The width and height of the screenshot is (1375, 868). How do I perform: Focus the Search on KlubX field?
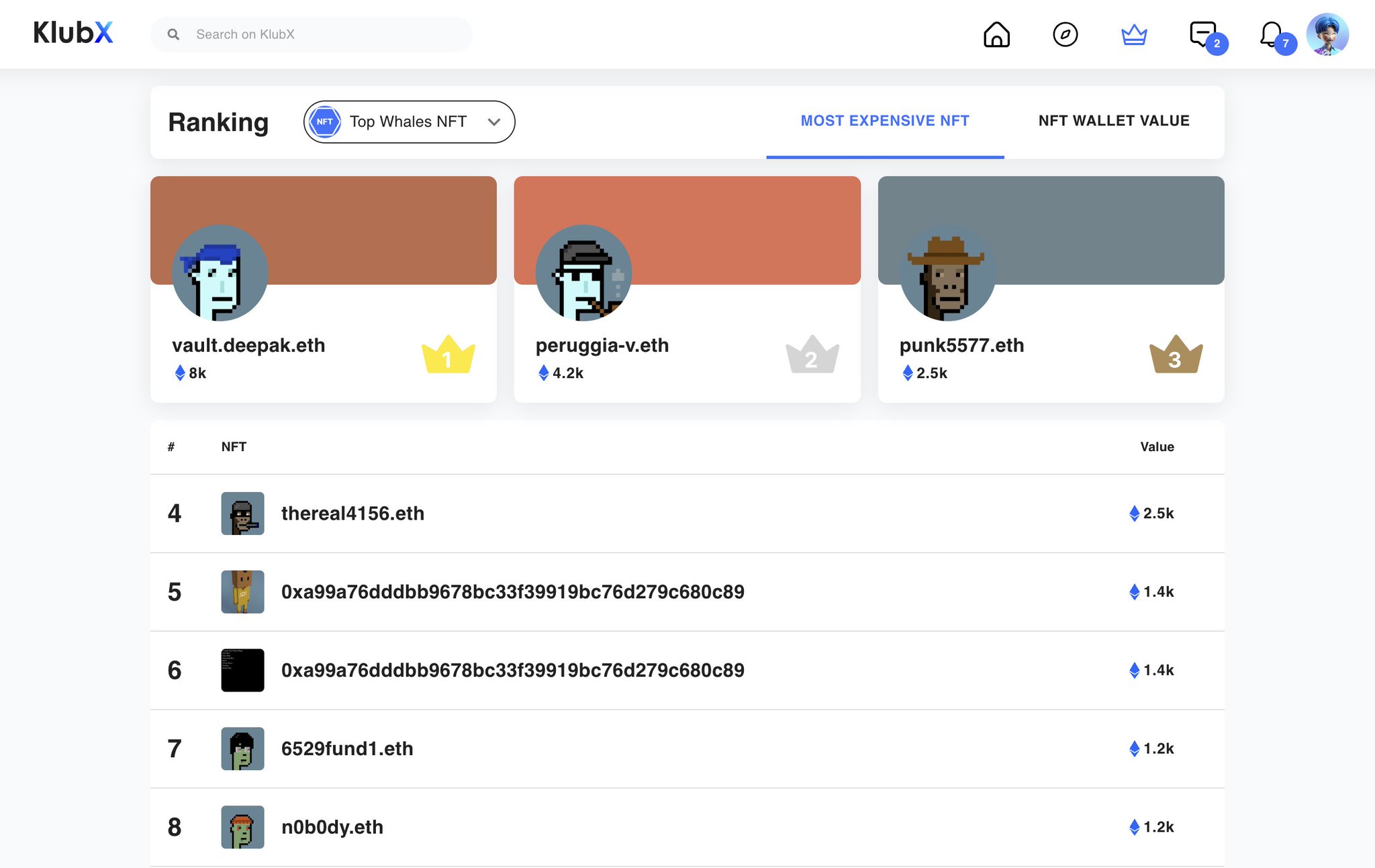(312, 34)
